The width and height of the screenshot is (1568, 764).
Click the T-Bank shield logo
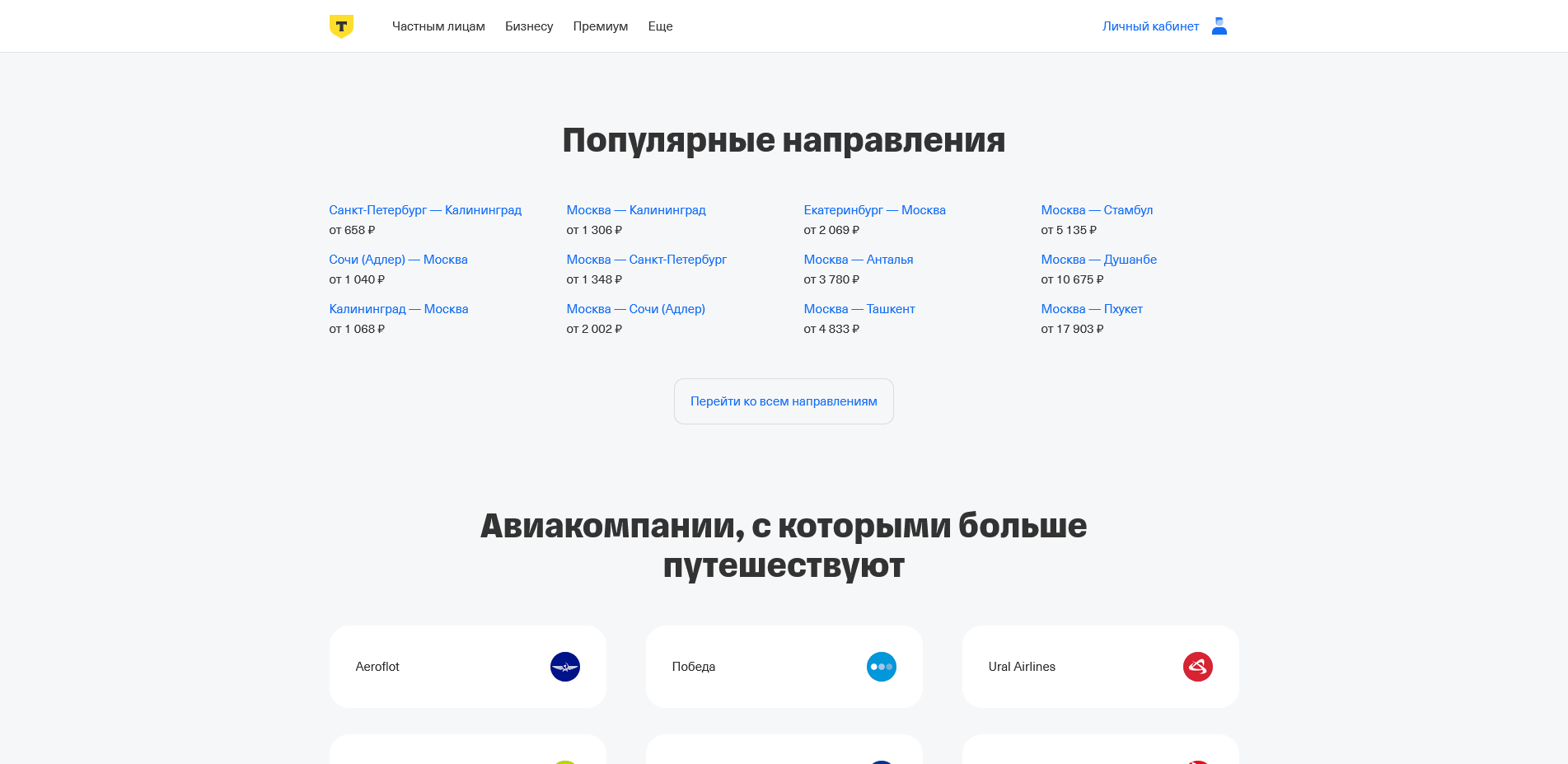click(339, 26)
